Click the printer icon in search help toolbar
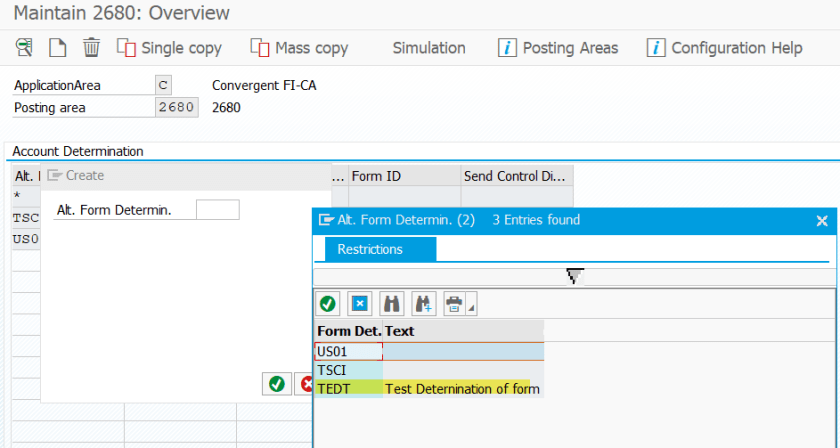Viewport: 840px width, 448px height. [x=455, y=302]
